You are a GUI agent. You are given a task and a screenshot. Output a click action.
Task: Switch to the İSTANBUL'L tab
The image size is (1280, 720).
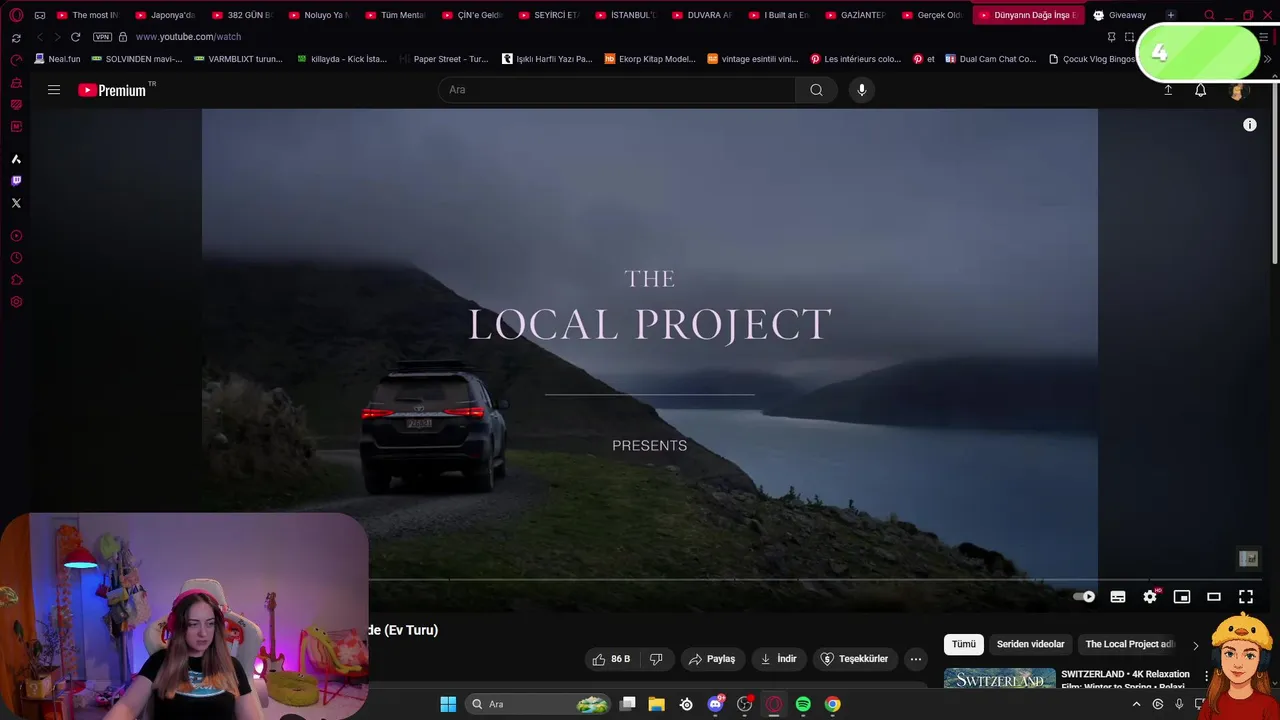626,15
